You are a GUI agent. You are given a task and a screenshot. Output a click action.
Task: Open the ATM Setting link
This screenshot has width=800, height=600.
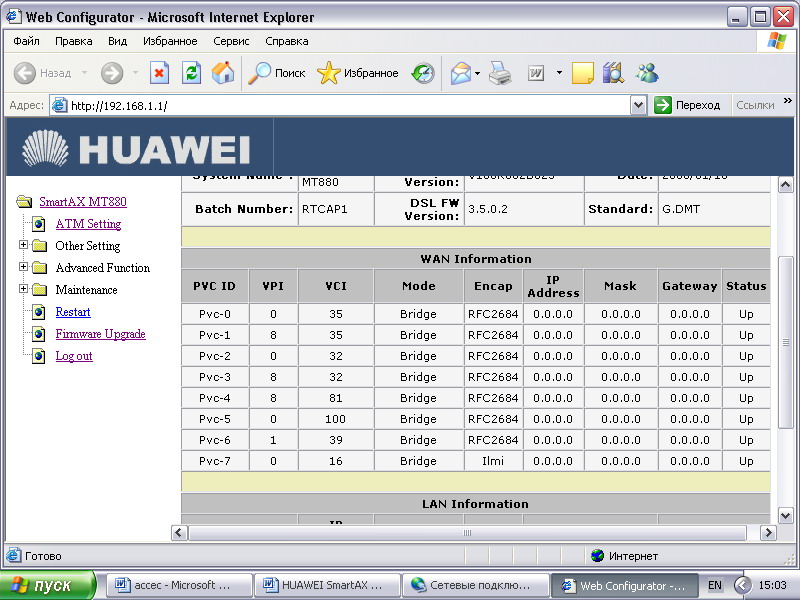point(88,223)
